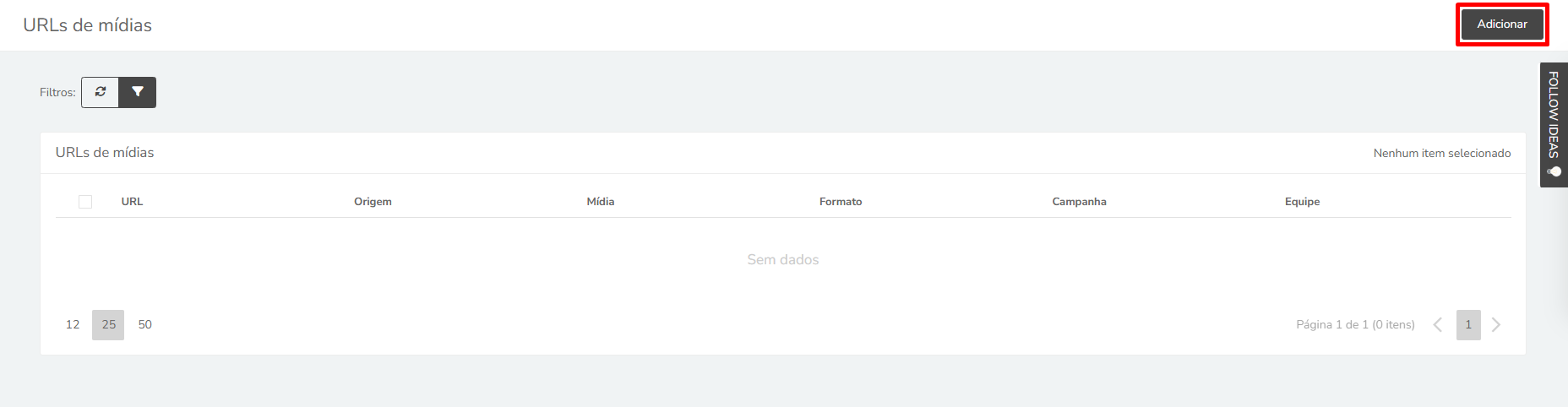Click the Adicionar button
The image size is (1568, 407).
(1502, 24)
